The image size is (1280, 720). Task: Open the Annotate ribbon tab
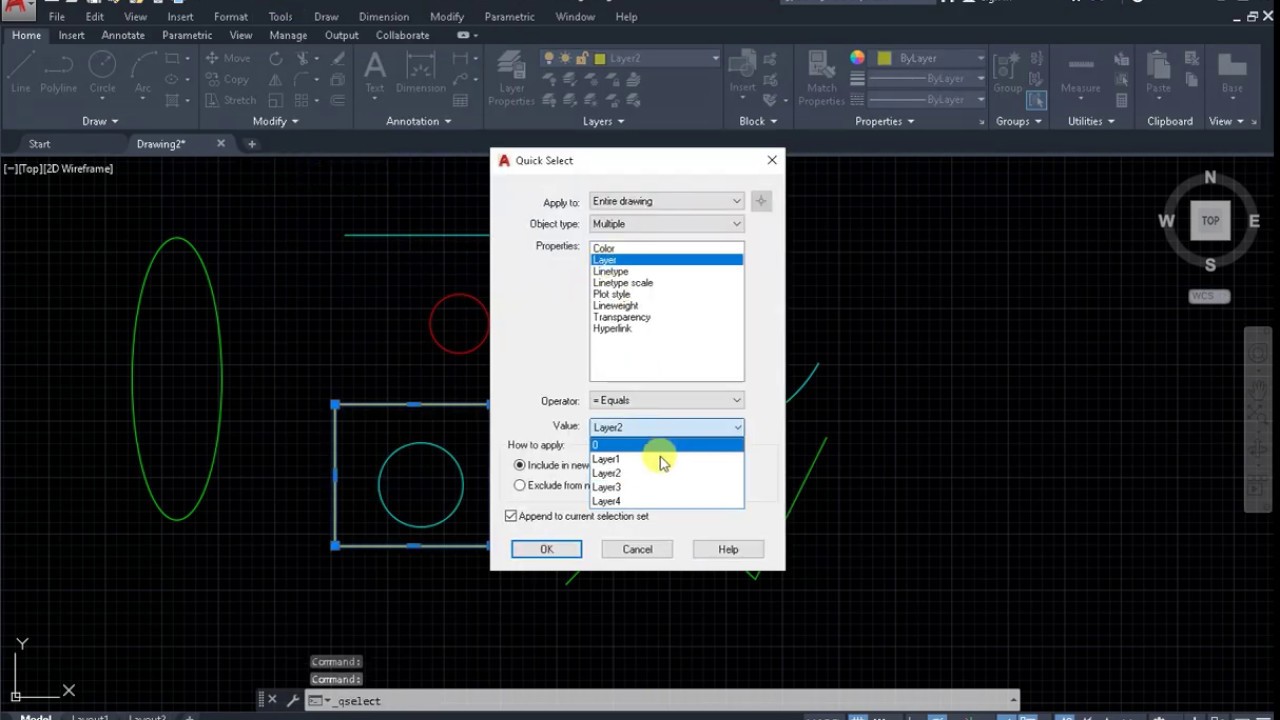point(123,35)
